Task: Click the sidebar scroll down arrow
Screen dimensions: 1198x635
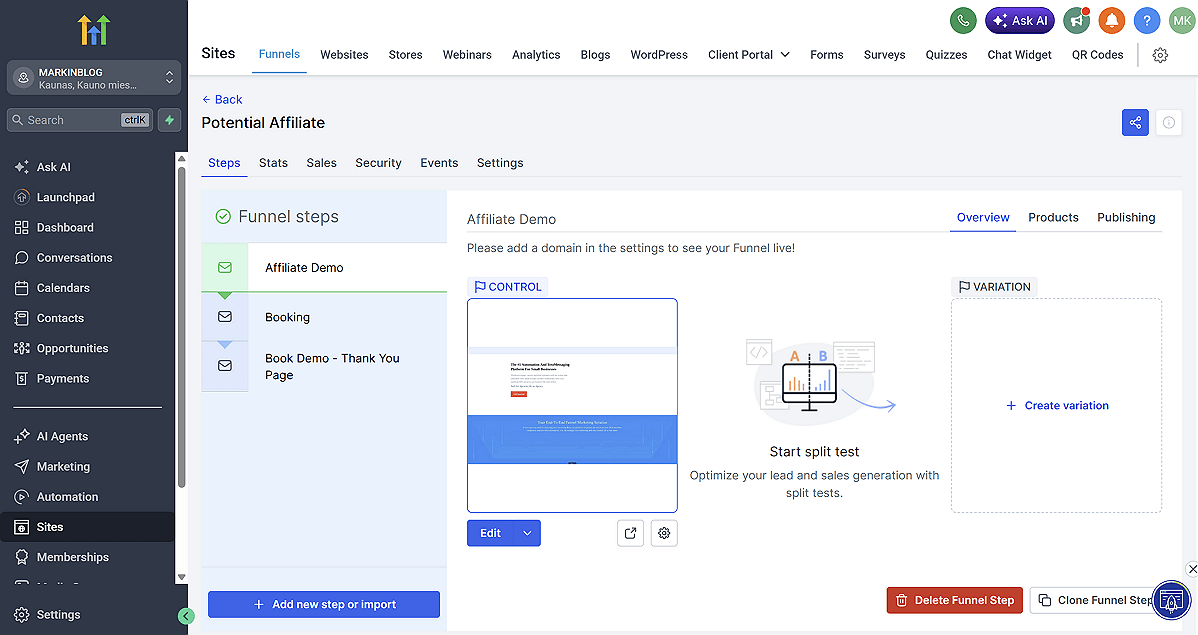Action: coord(181,577)
